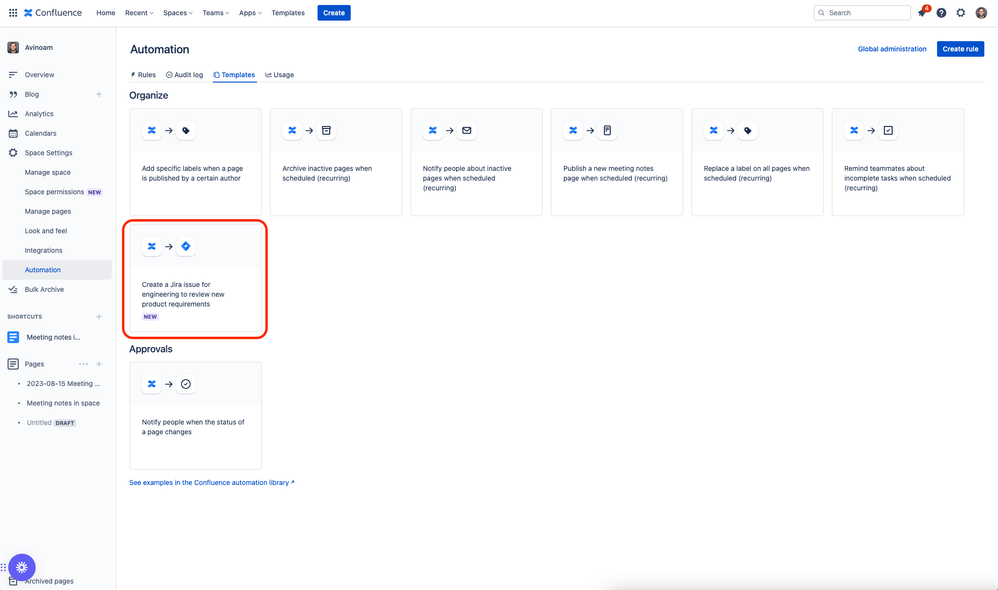Click the Confluence logo
The width and height of the screenshot is (998, 590).
click(x=51, y=12)
